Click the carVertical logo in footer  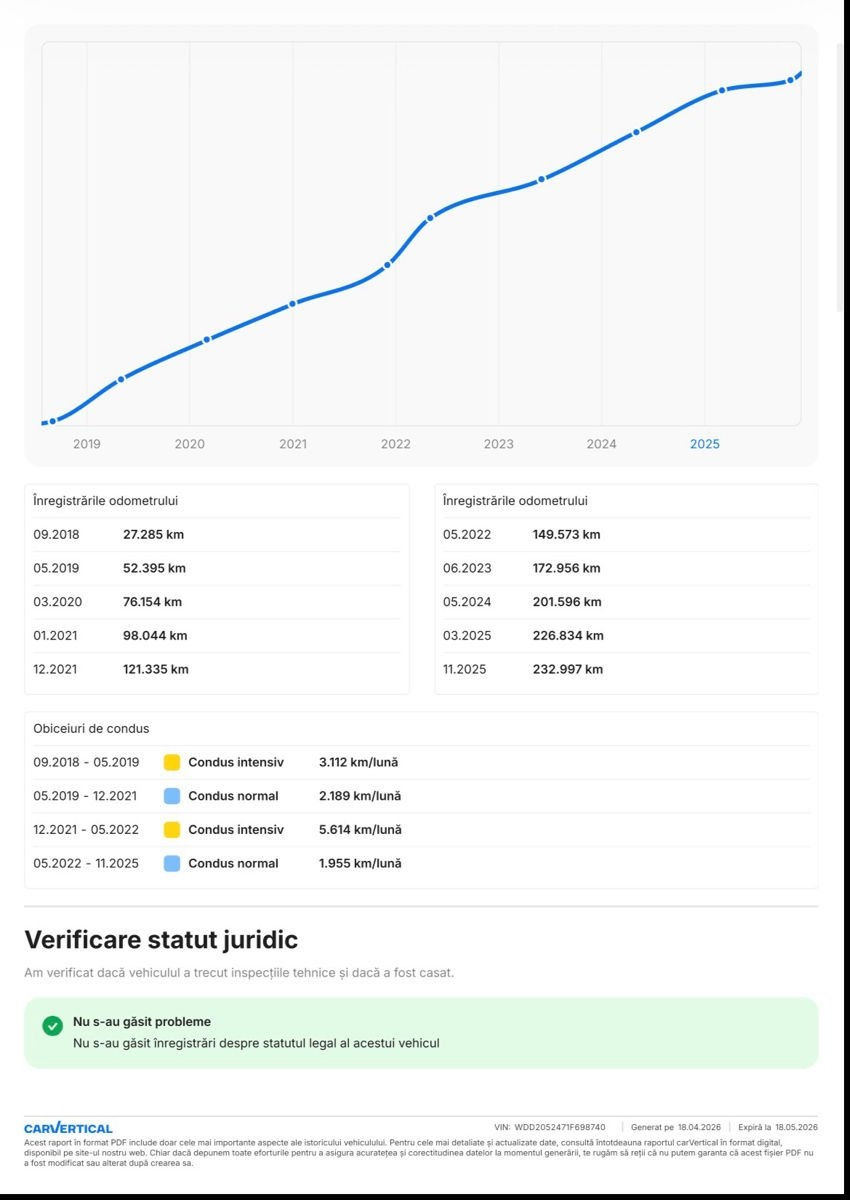pos(68,1128)
